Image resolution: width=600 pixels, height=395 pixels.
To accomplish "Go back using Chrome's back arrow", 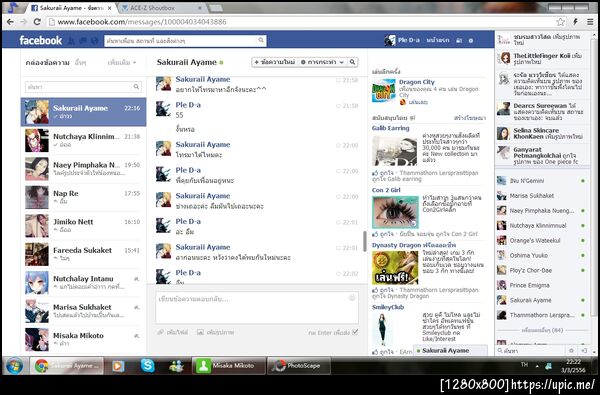I will 10,22.
